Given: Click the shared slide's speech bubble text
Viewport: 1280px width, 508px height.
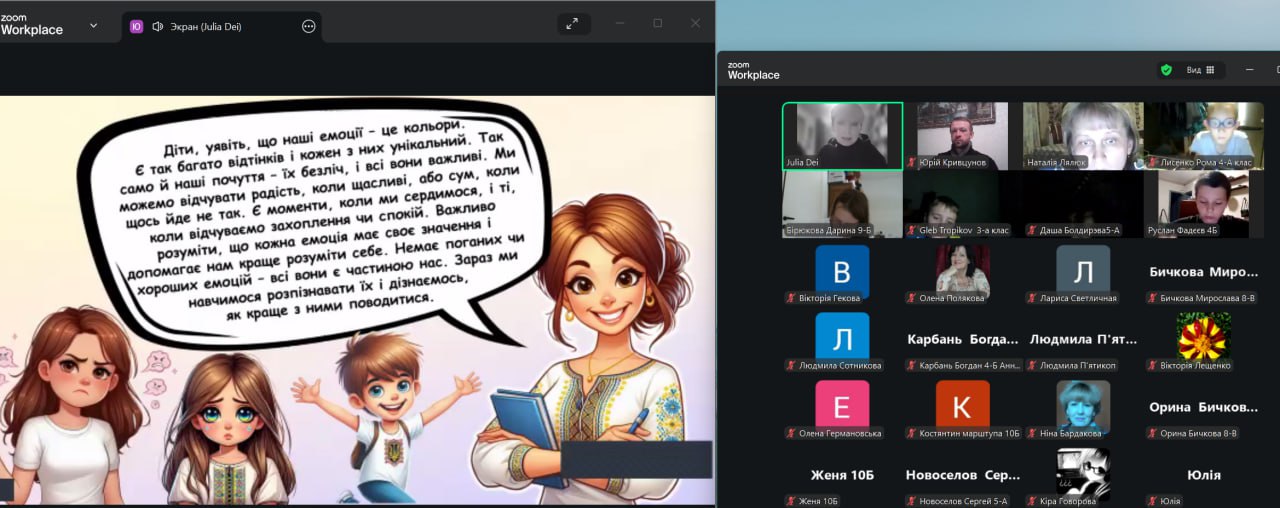Looking at the screenshot, I should pos(320,220).
